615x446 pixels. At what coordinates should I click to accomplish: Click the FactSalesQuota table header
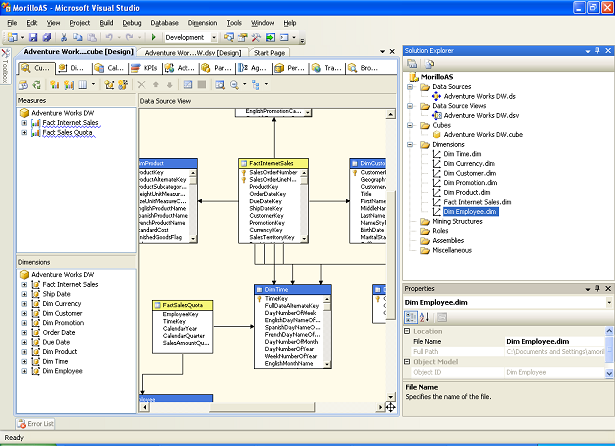(x=182, y=305)
